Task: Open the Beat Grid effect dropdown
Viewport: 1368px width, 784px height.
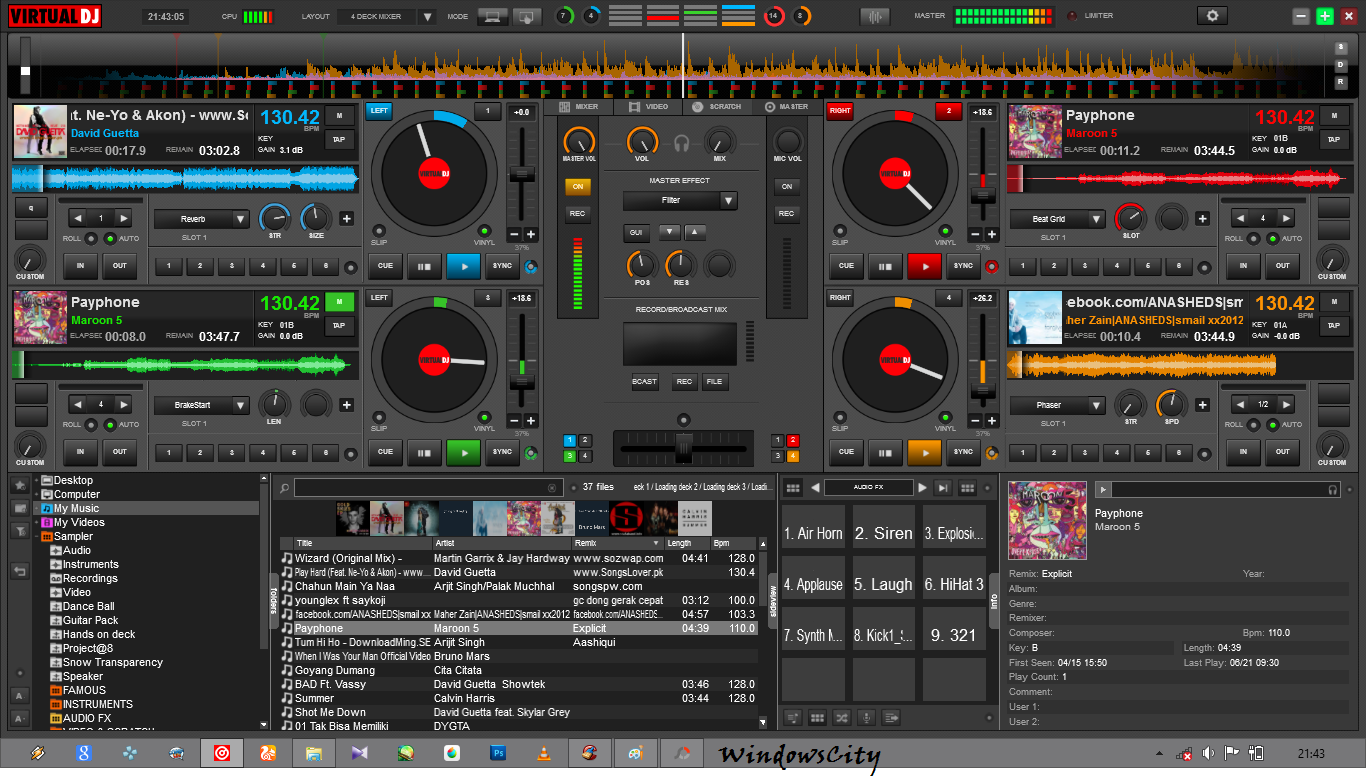Action: tap(1096, 219)
